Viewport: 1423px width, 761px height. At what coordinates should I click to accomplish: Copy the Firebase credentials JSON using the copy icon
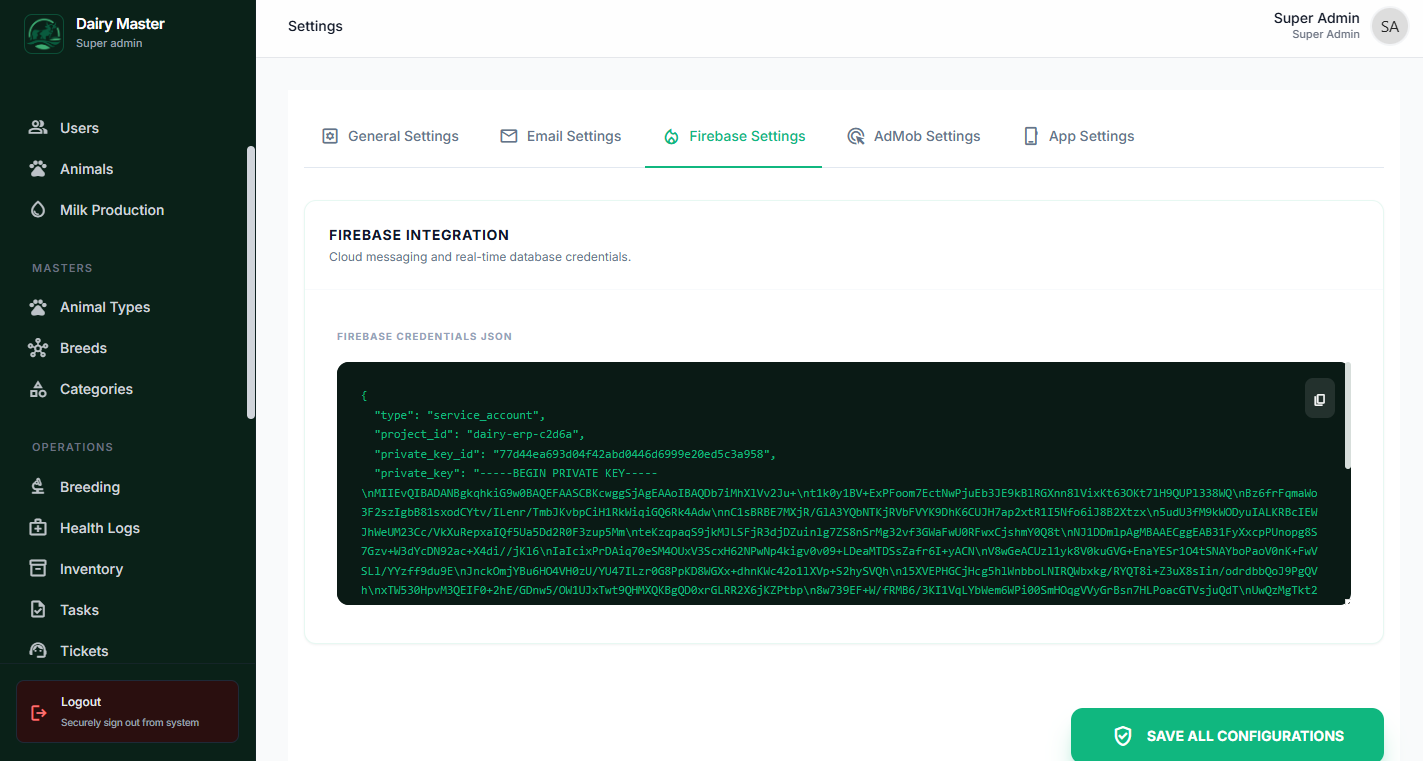point(1319,398)
